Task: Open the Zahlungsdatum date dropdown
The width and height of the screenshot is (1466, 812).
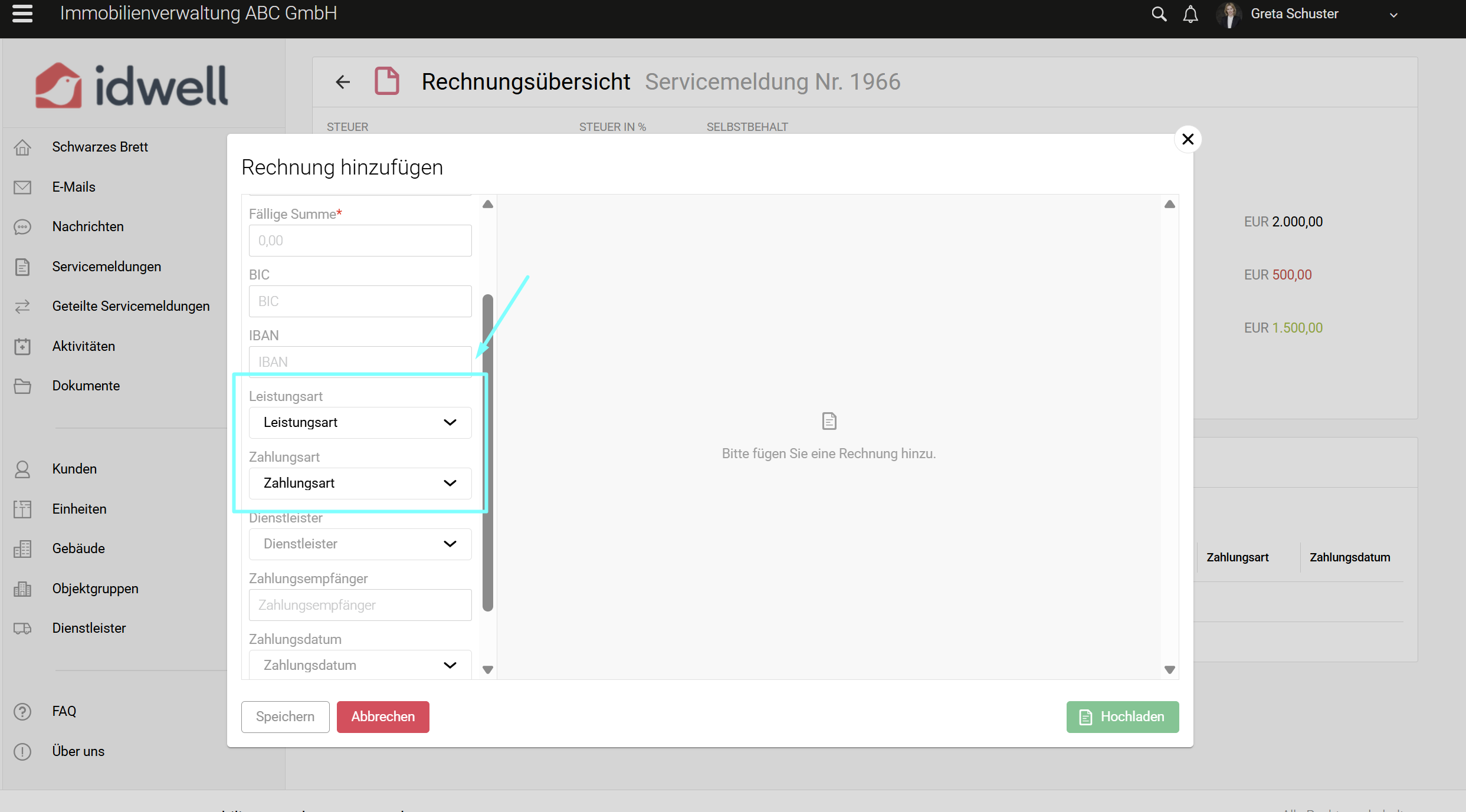Action: pos(360,665)
